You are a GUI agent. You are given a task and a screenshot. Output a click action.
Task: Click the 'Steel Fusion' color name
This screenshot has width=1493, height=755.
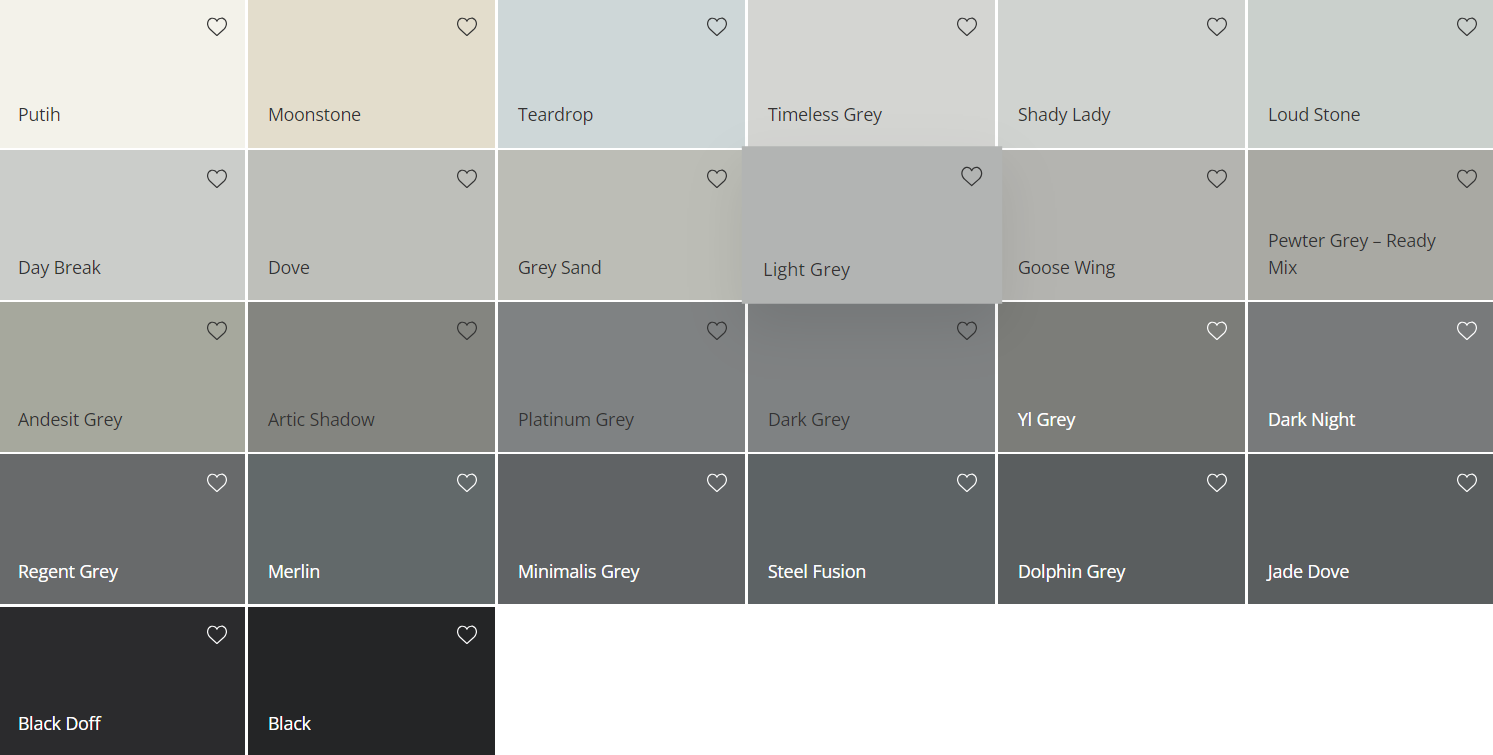(817, 572)
